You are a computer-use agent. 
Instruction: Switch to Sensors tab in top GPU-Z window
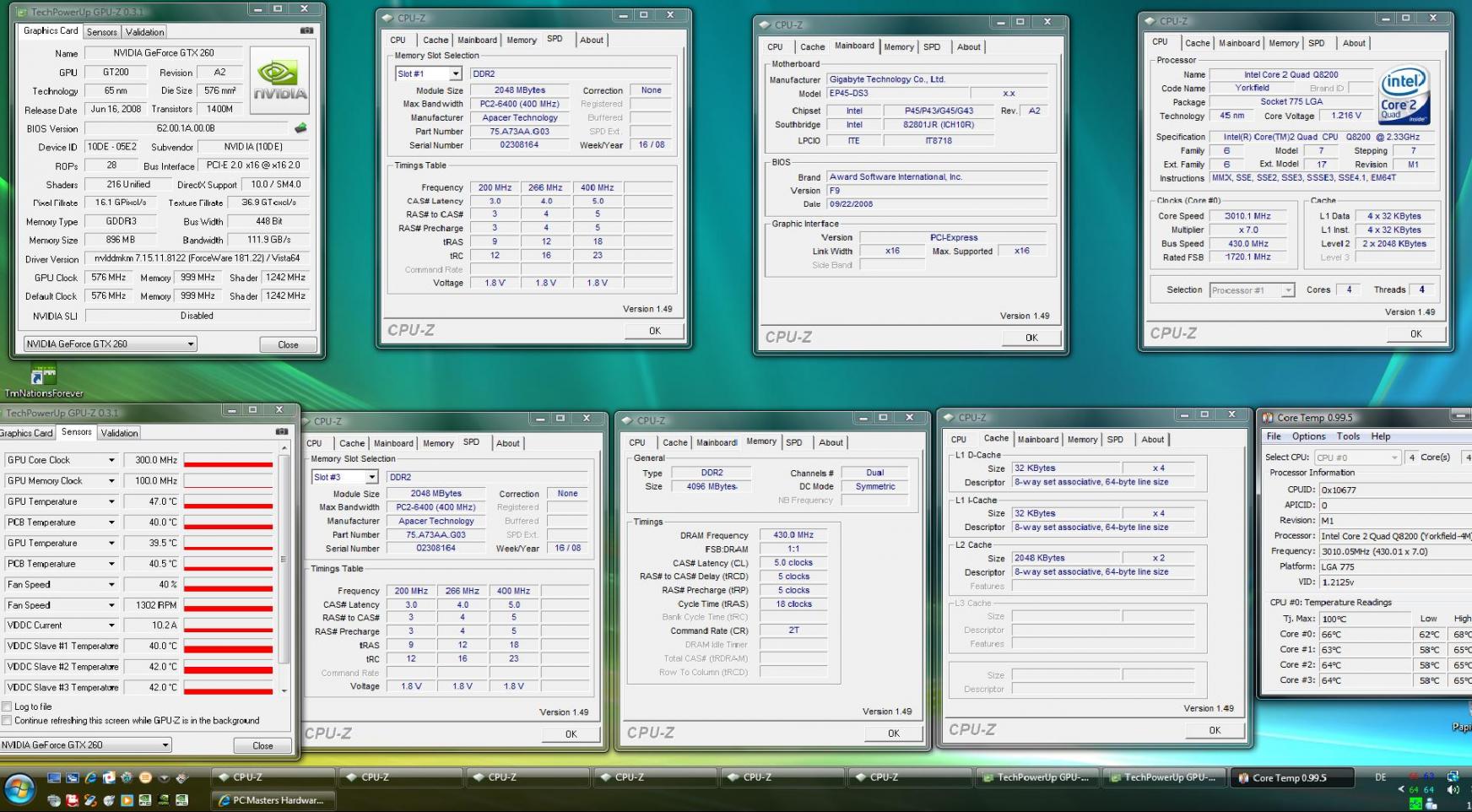pos(102,32)
